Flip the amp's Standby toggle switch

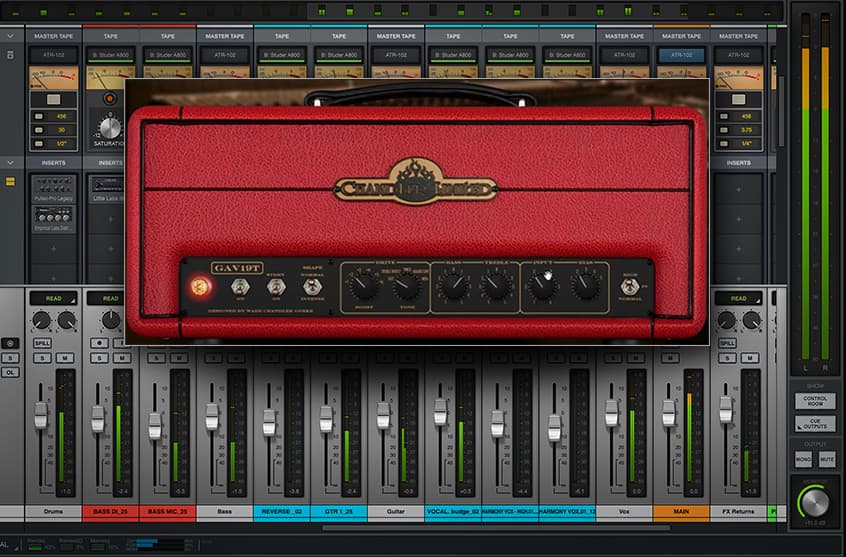pyautogui.click(x=276, y=287)
